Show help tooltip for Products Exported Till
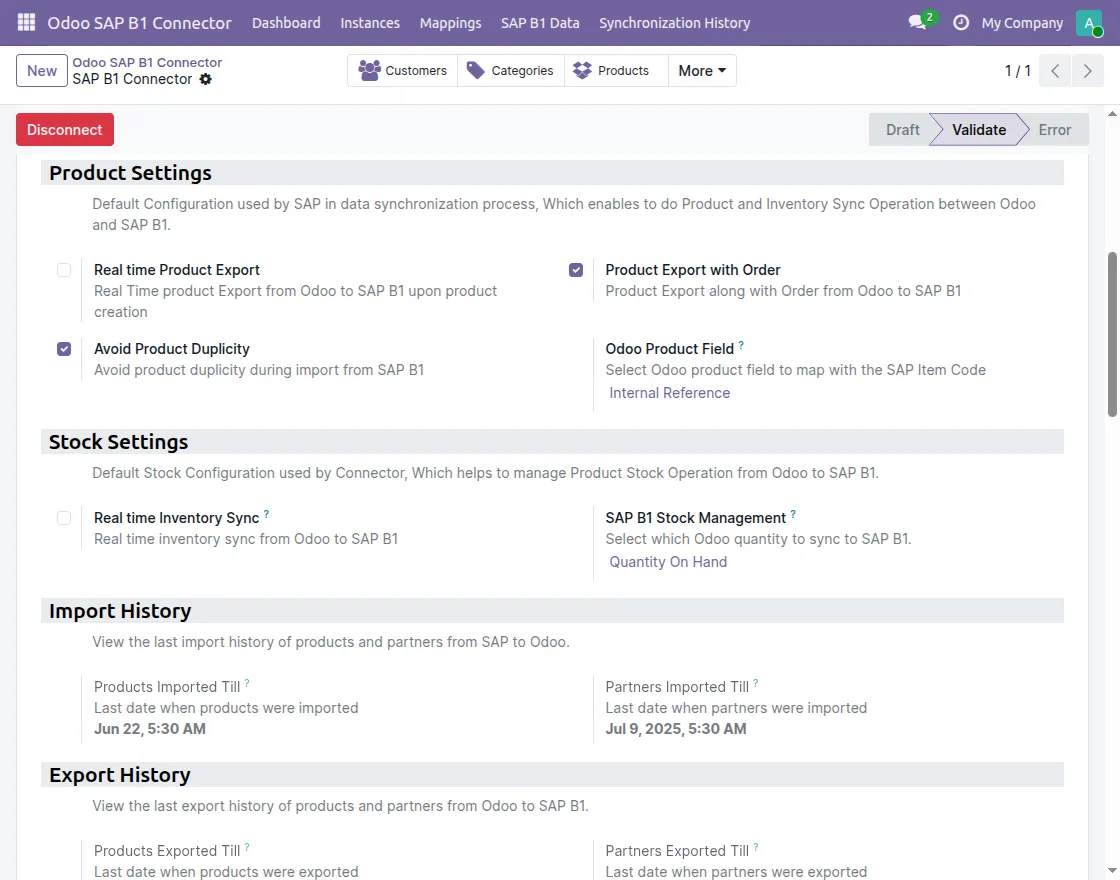The height and width of the screenshot is (880, 1120). coord(247,846)
